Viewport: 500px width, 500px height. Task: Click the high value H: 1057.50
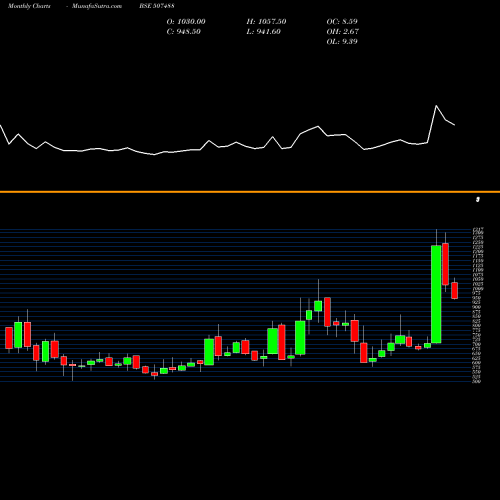click(x=266, y=22)
